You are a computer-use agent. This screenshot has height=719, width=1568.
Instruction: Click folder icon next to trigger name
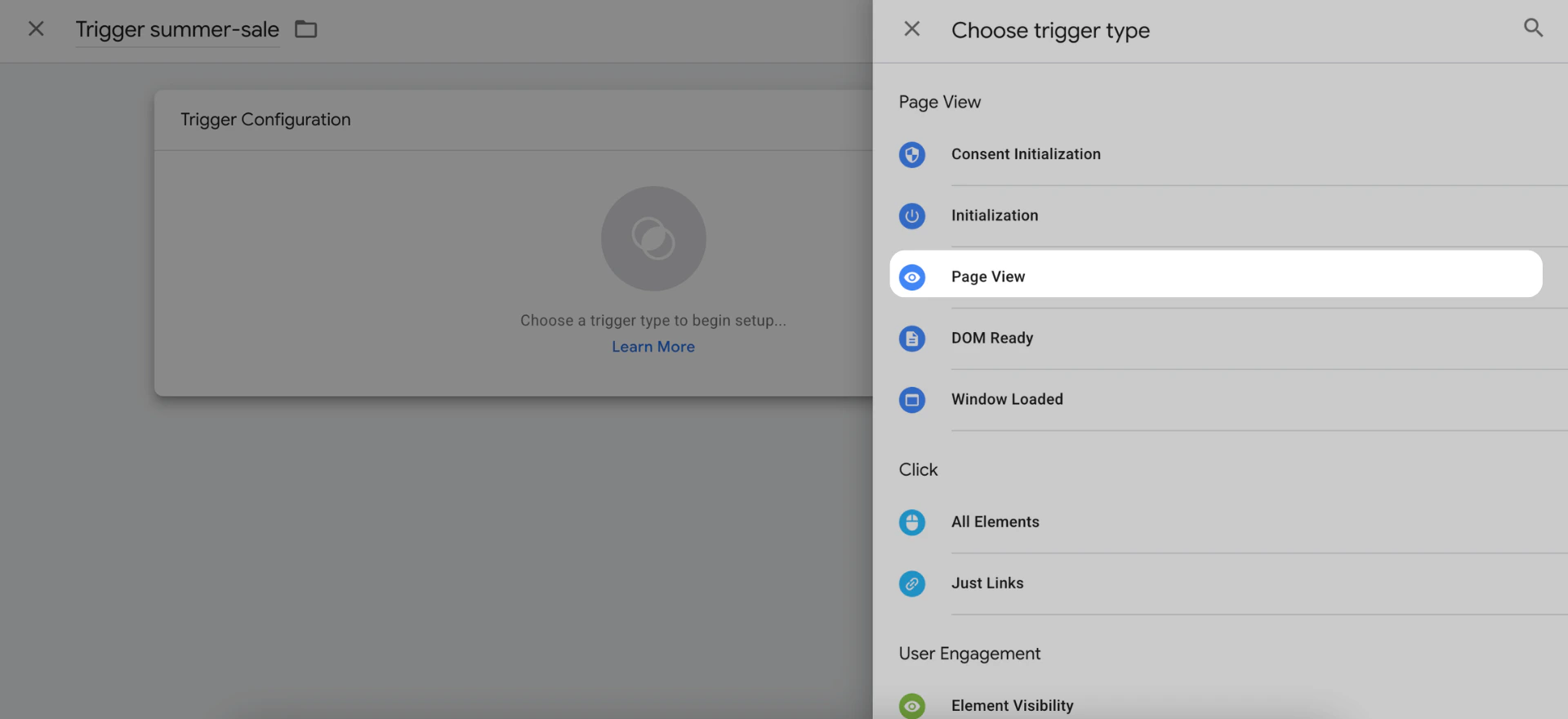pos(306,29)
